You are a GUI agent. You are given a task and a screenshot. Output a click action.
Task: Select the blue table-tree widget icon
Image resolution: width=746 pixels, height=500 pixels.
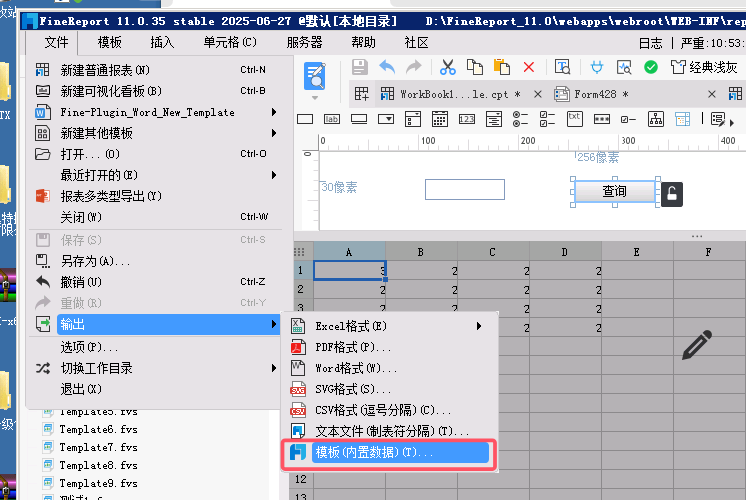pyautogui.click(x=682, y=119)
